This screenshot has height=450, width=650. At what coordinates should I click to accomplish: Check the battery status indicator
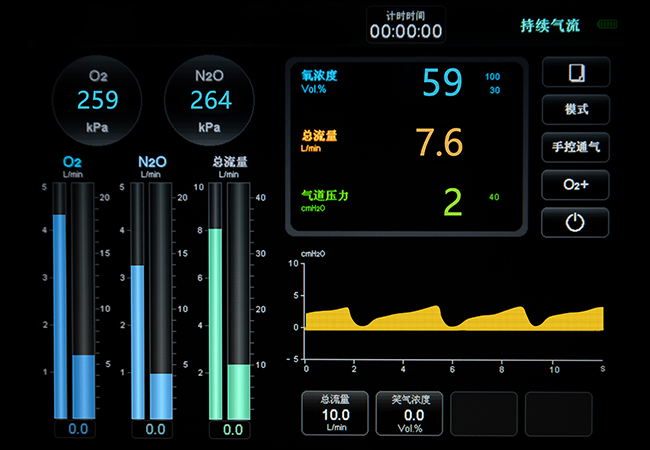[607, 24]
